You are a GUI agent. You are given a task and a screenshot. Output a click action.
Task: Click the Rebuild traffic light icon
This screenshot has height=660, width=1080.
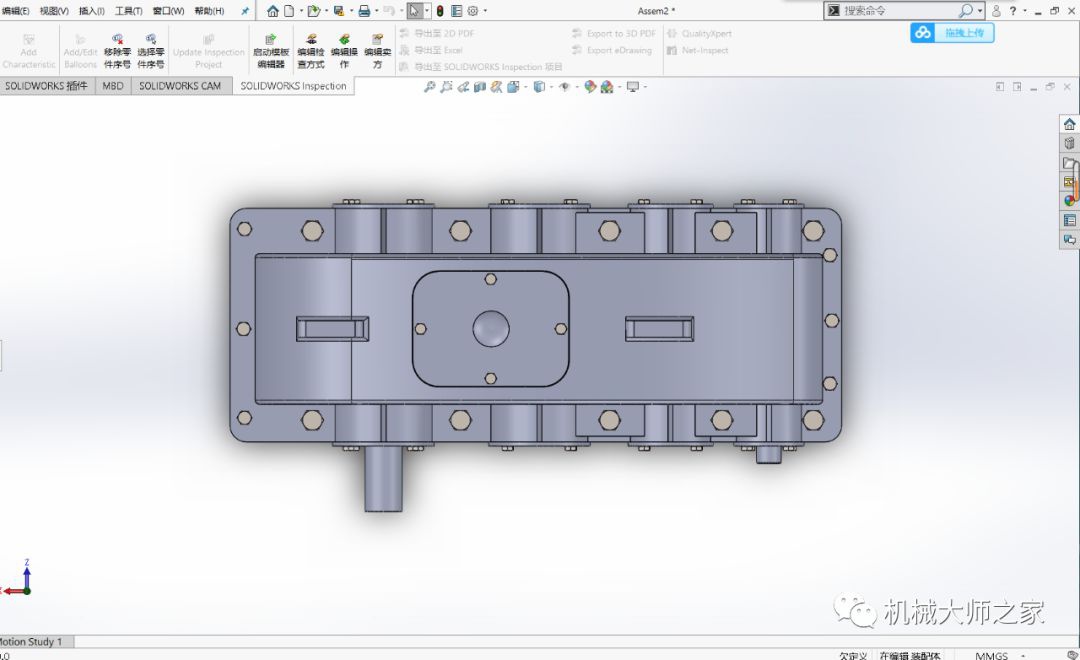440,11
